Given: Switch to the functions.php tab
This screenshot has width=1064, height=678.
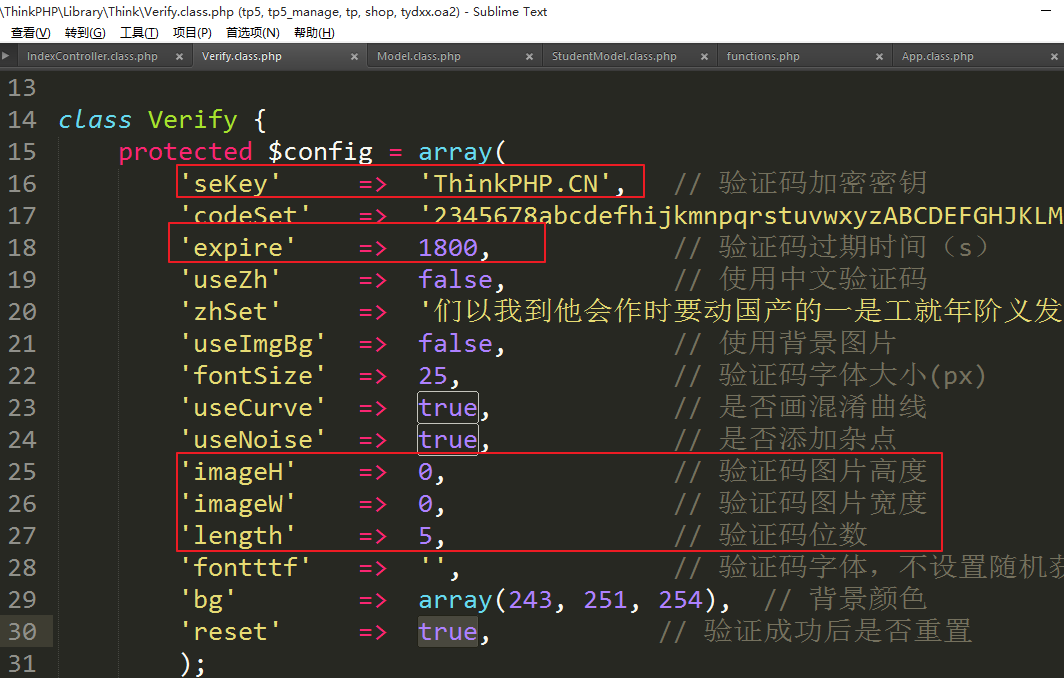Looking at the screenshot, I should point(763,57).
